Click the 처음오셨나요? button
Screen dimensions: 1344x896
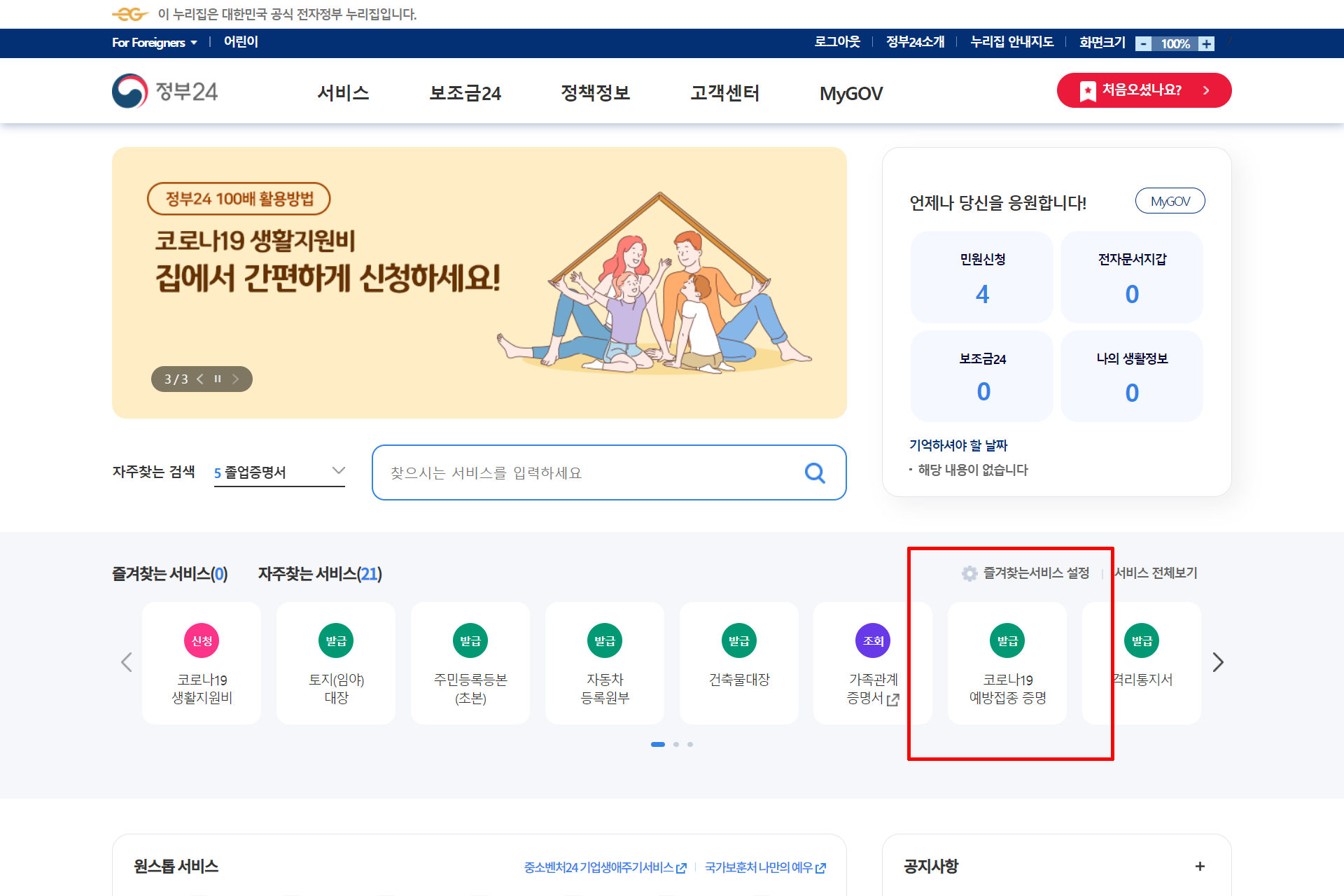point(1144,90)
